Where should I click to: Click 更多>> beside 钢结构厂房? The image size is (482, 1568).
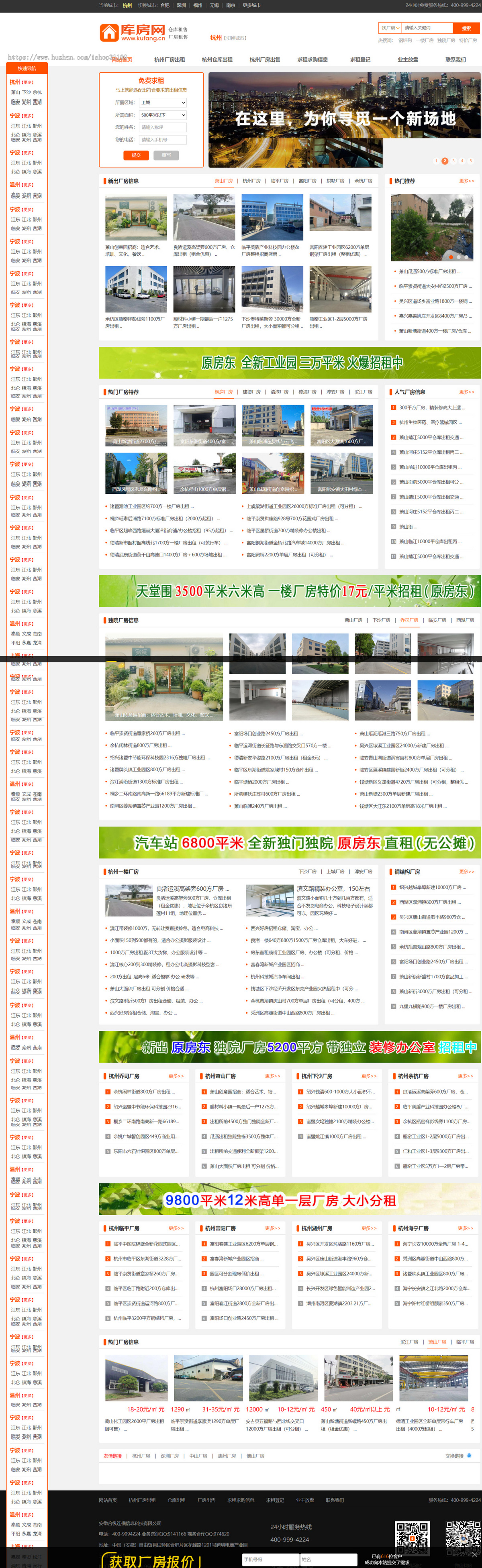click(x=466, y=872)
